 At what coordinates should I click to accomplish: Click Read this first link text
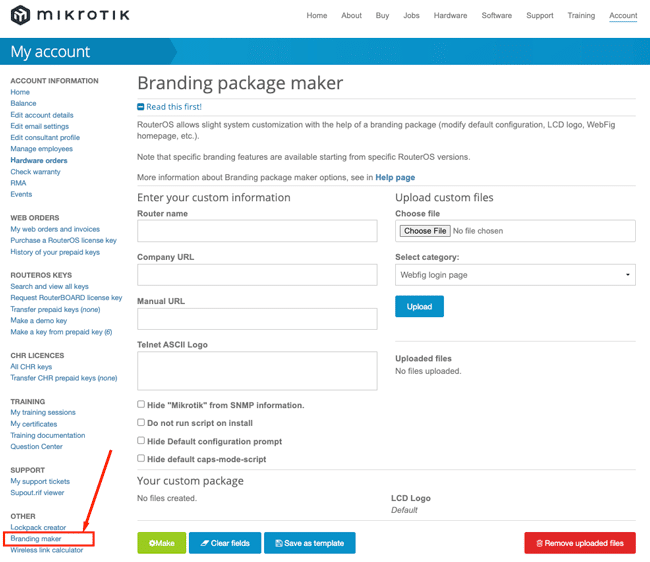click(174, 107)
